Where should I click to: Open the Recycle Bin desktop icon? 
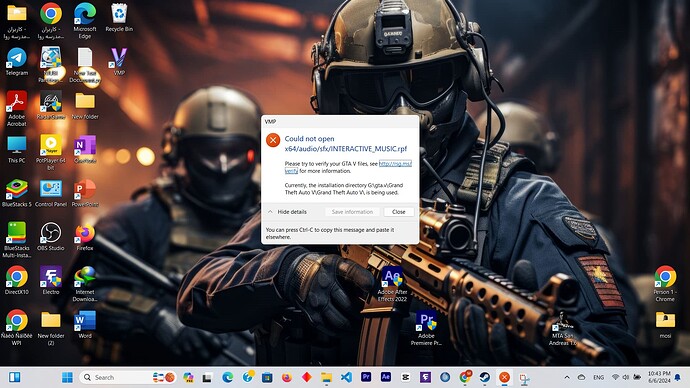coord(119,18)
